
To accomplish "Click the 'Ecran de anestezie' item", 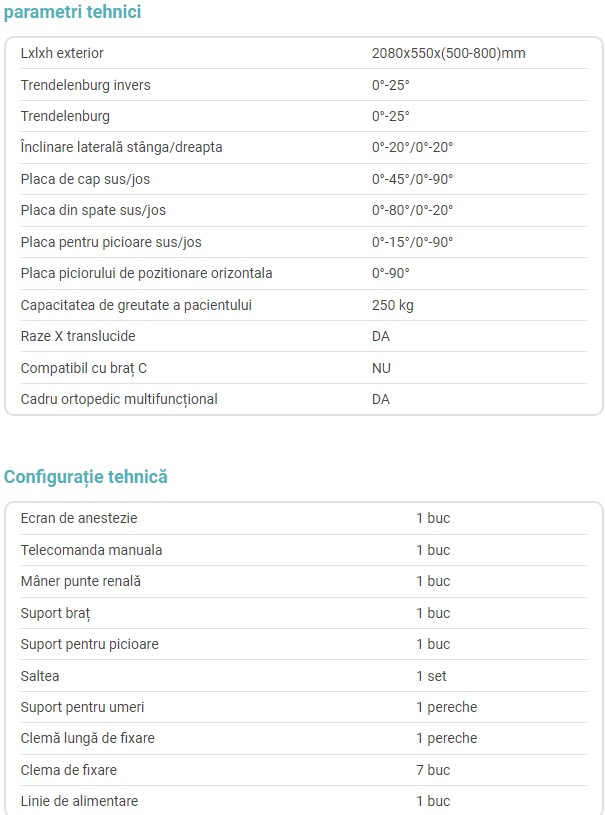I will pos(79,518).
